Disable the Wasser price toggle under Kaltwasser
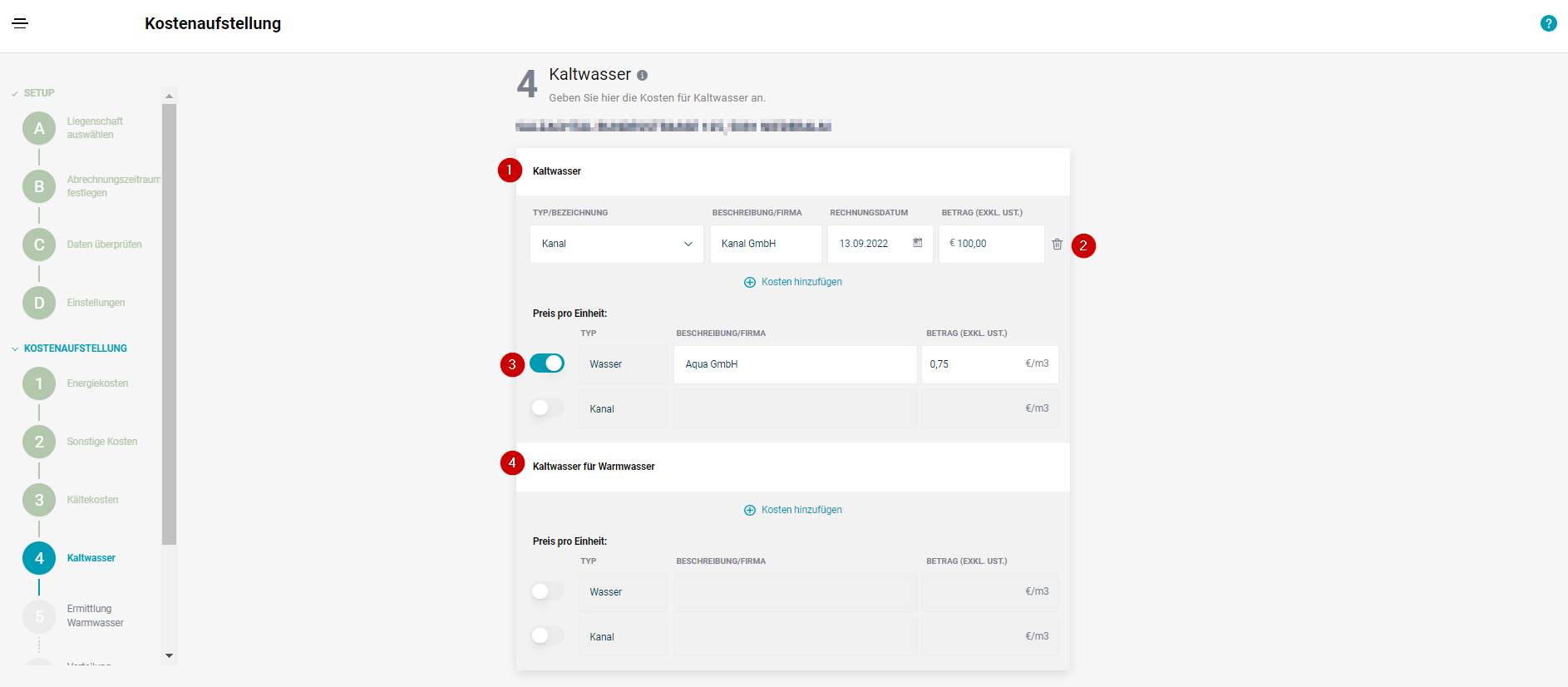This screenshot has width=1568, height=687. pyautogui.click(x=547, y=363)
